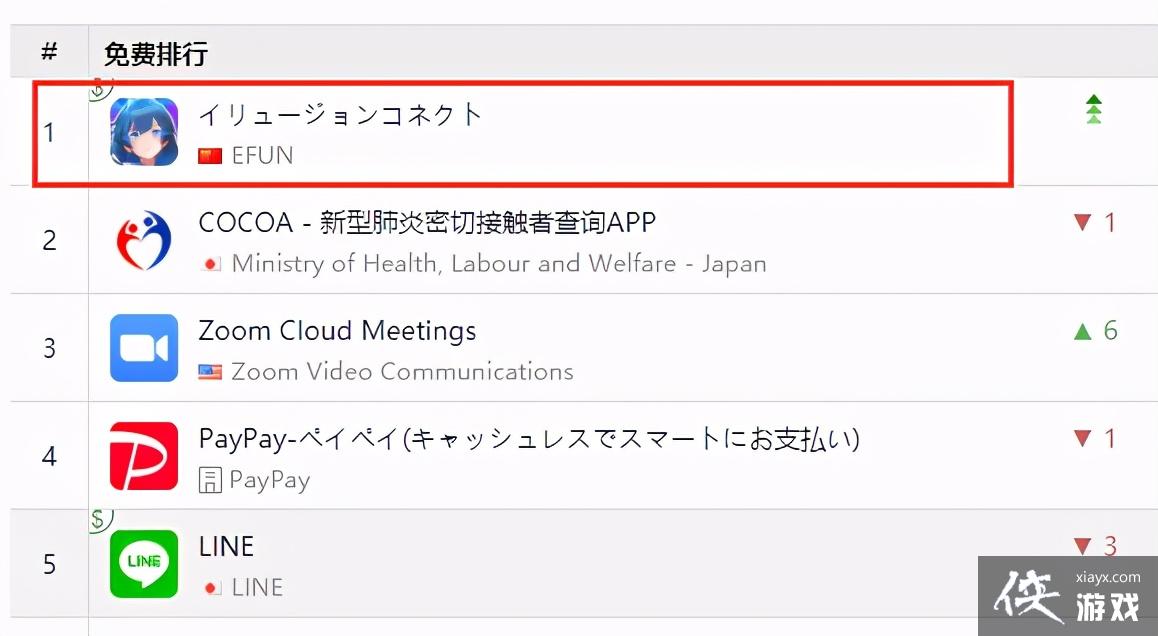Viewport: 1158px width, 636px height.
Task: Click the US flag beside Zoom Video Communications
Action: [x=210, y=372]
